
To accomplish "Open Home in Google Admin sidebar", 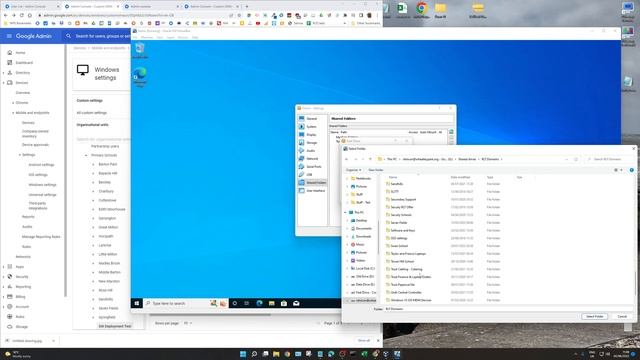I will 20,53.
